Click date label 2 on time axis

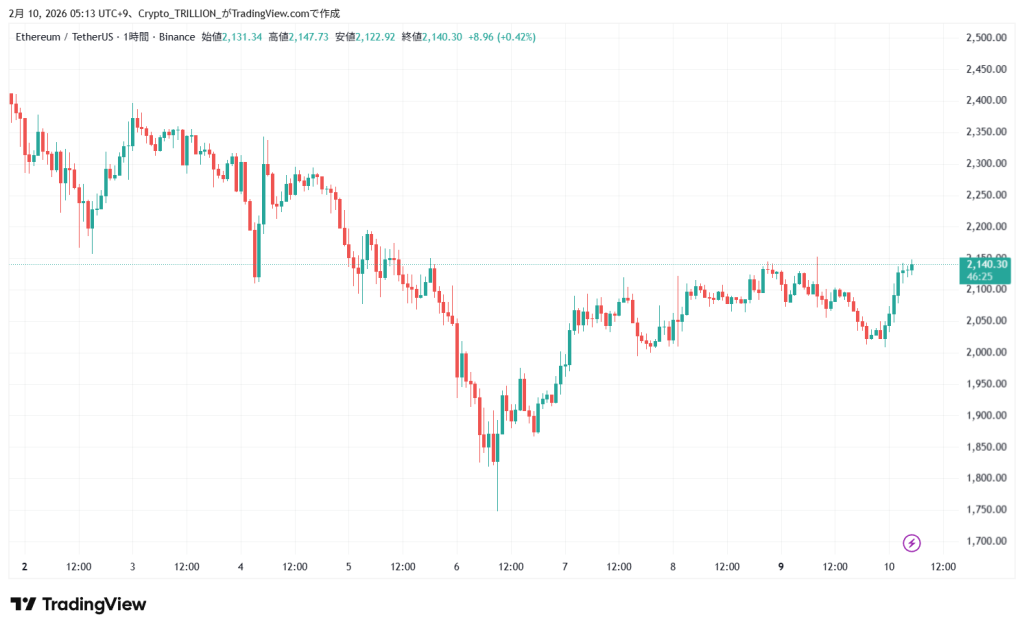pos(25,567)
